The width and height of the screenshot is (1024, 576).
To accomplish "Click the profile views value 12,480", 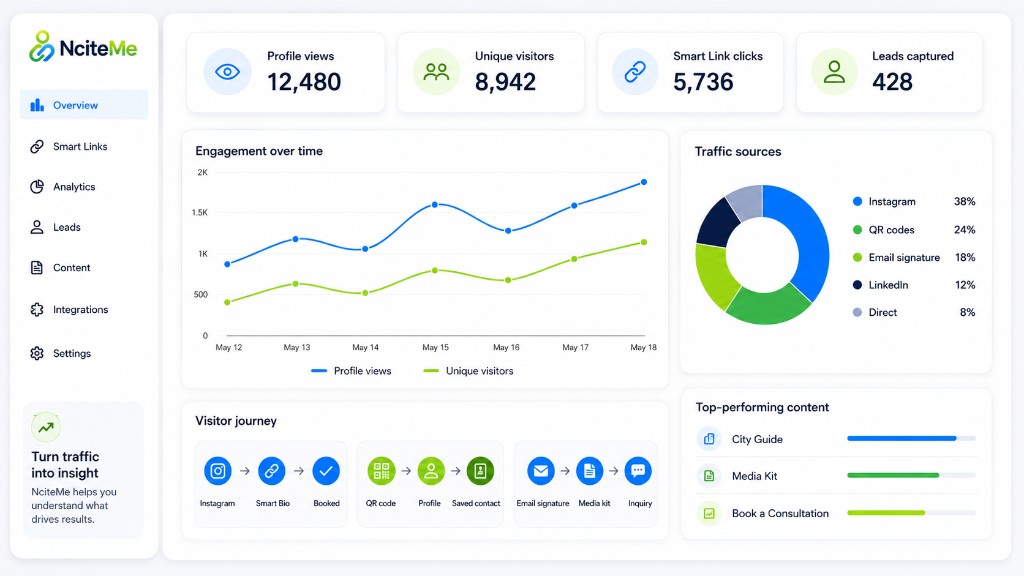I will tap(304, 82).
